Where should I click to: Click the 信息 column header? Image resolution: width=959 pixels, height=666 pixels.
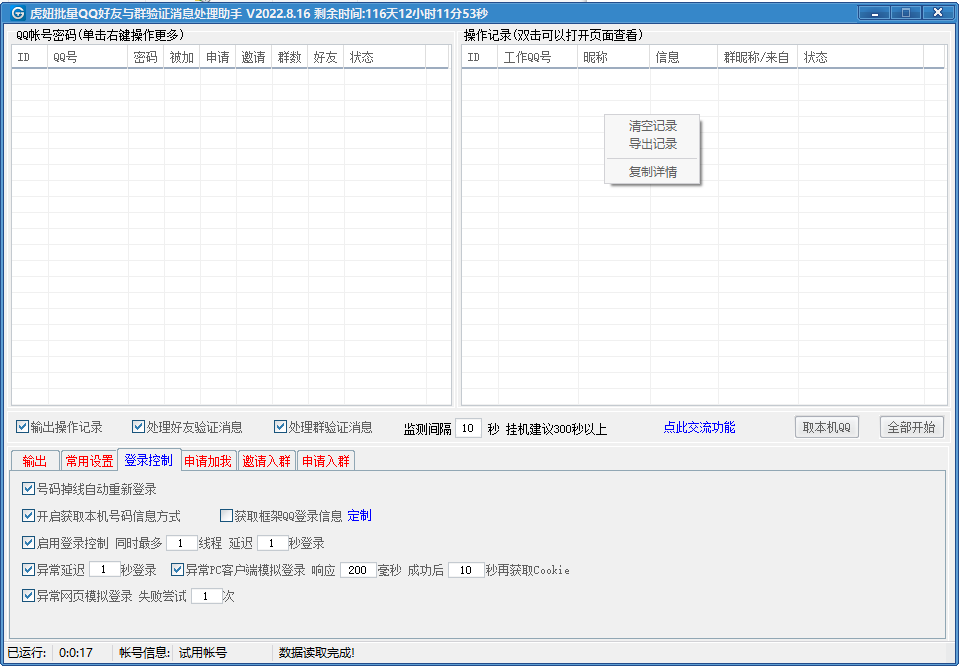684,57
